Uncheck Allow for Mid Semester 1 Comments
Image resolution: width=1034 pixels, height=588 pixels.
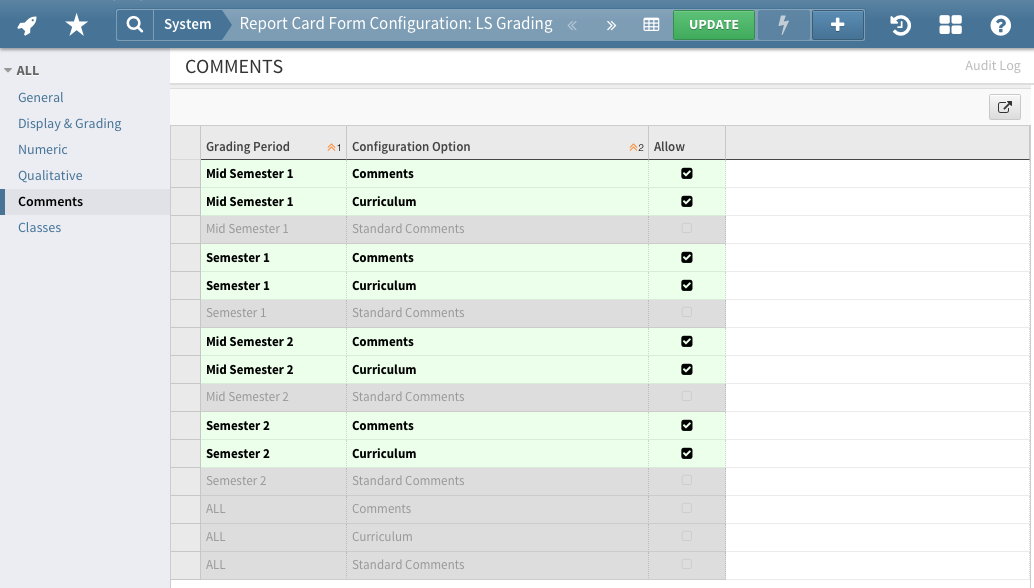click(686, 173)
